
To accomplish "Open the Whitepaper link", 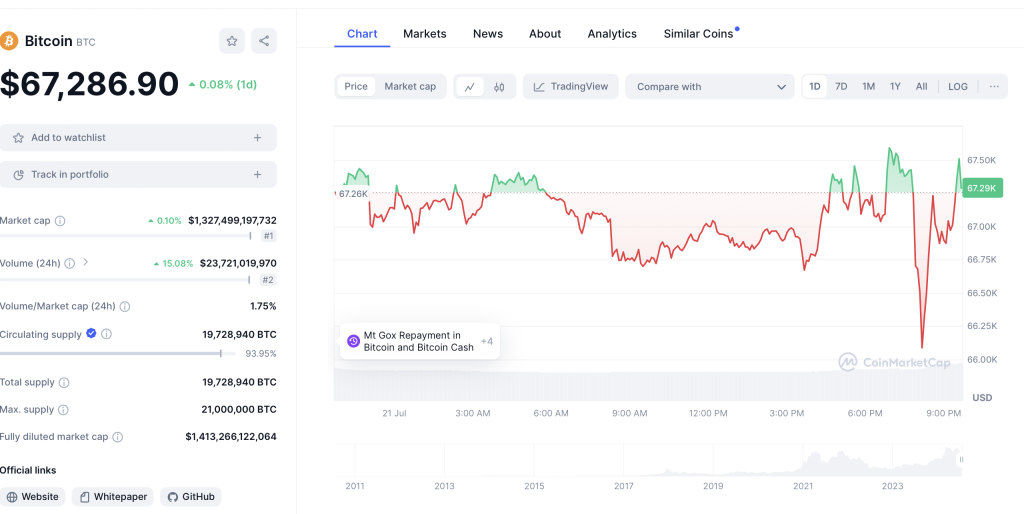I will pos(113,497).
